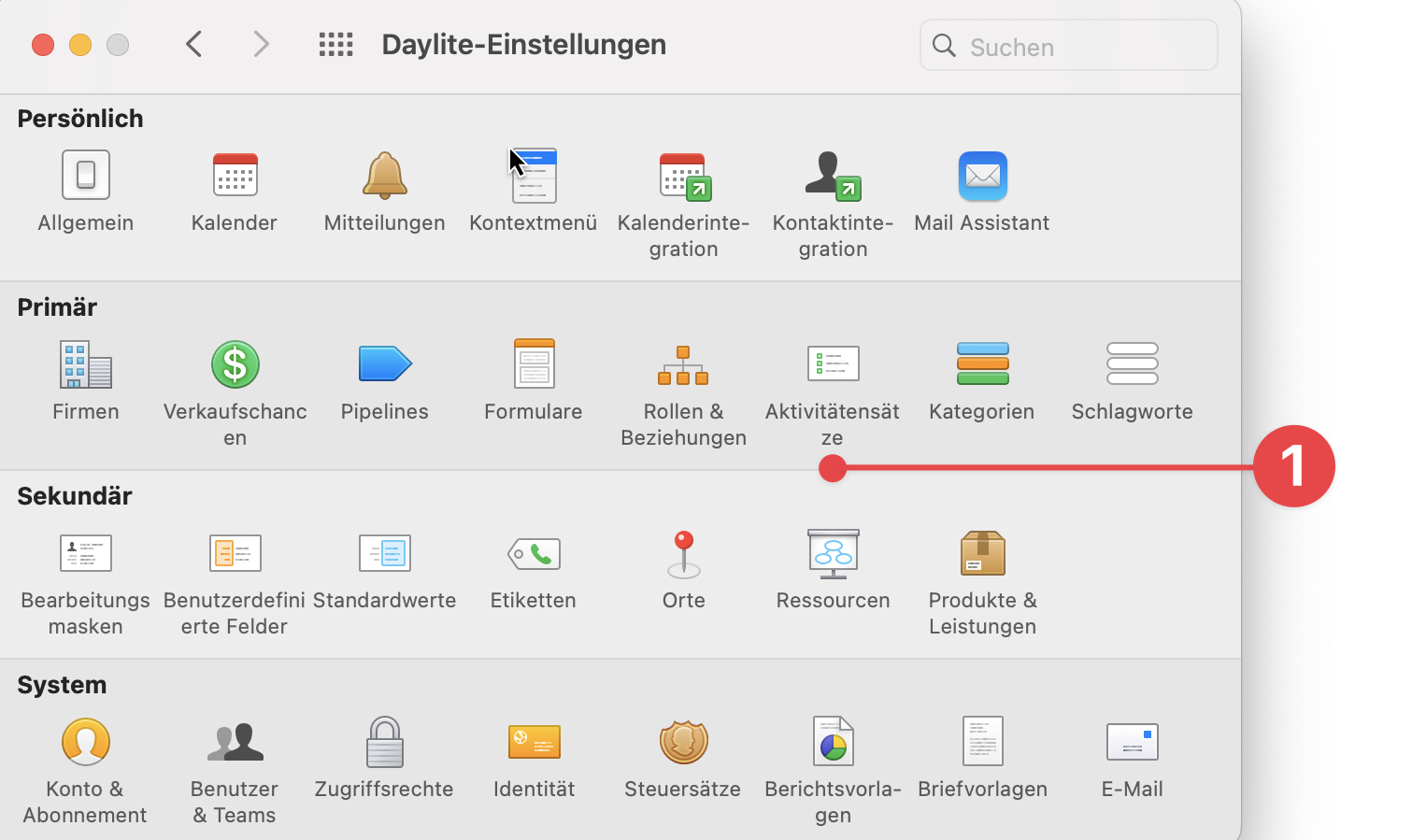Select the Pipelines arrow icon

pos(384,364)
